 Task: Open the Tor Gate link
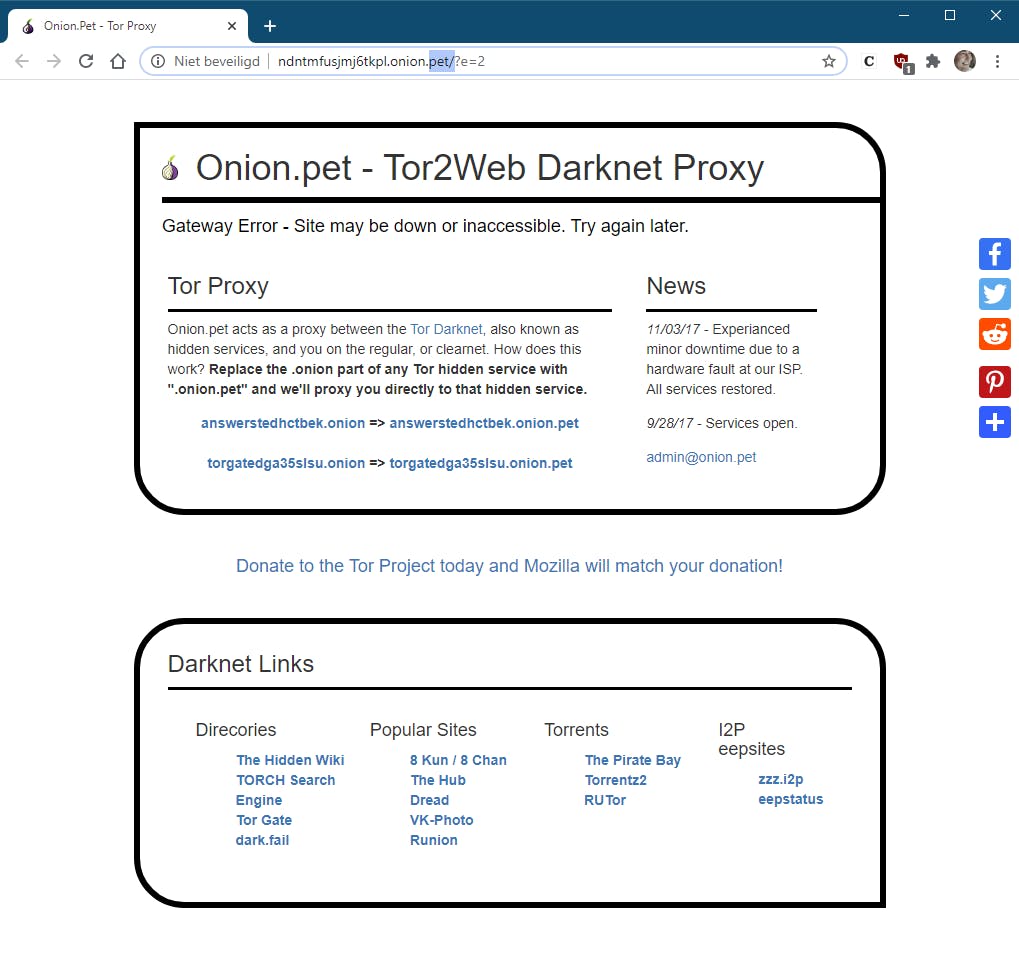[x=264, y=821]
